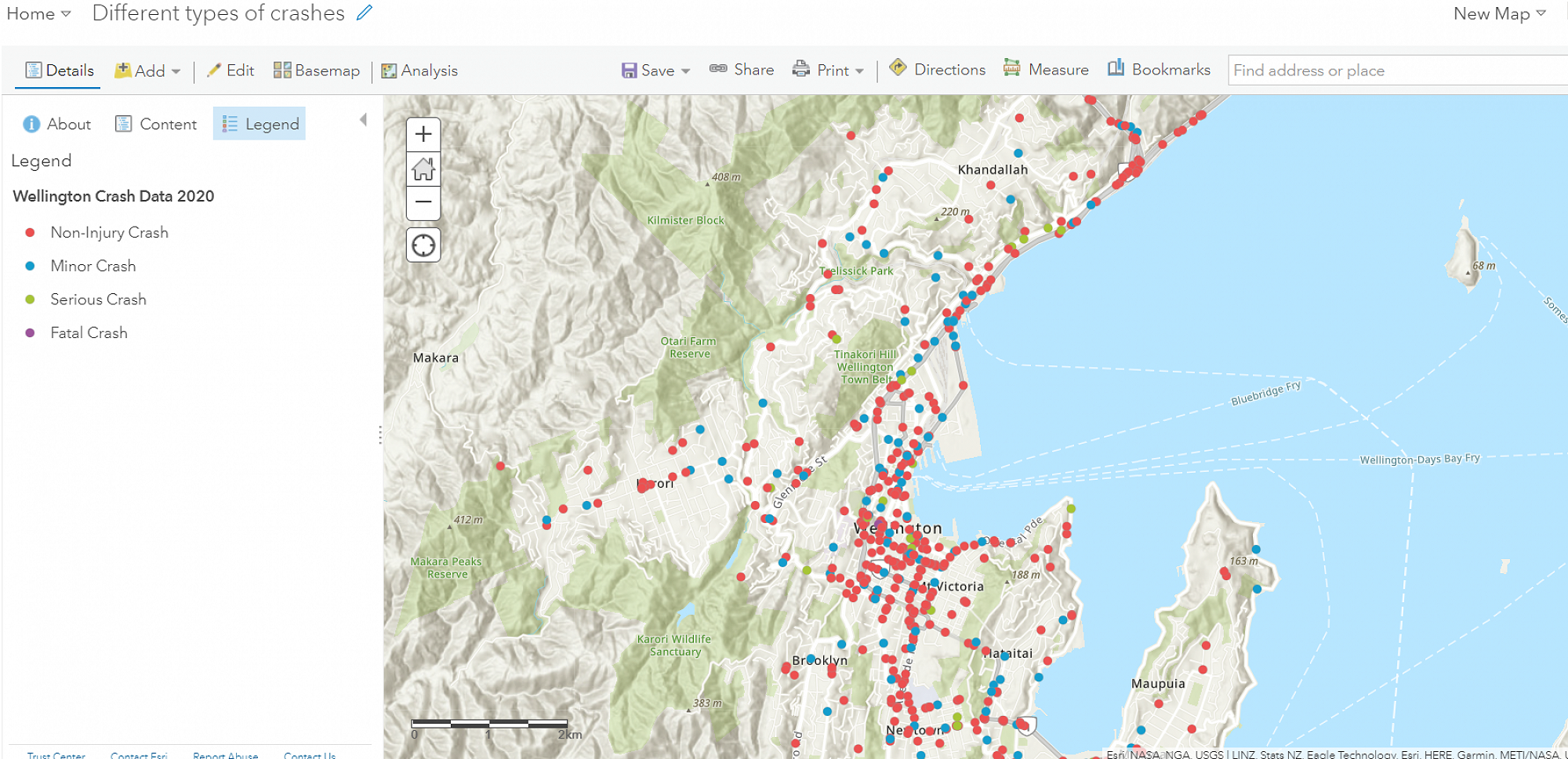
Task: Open the Save dropdown
Action: pyautogui.click(x=656, y=71)
